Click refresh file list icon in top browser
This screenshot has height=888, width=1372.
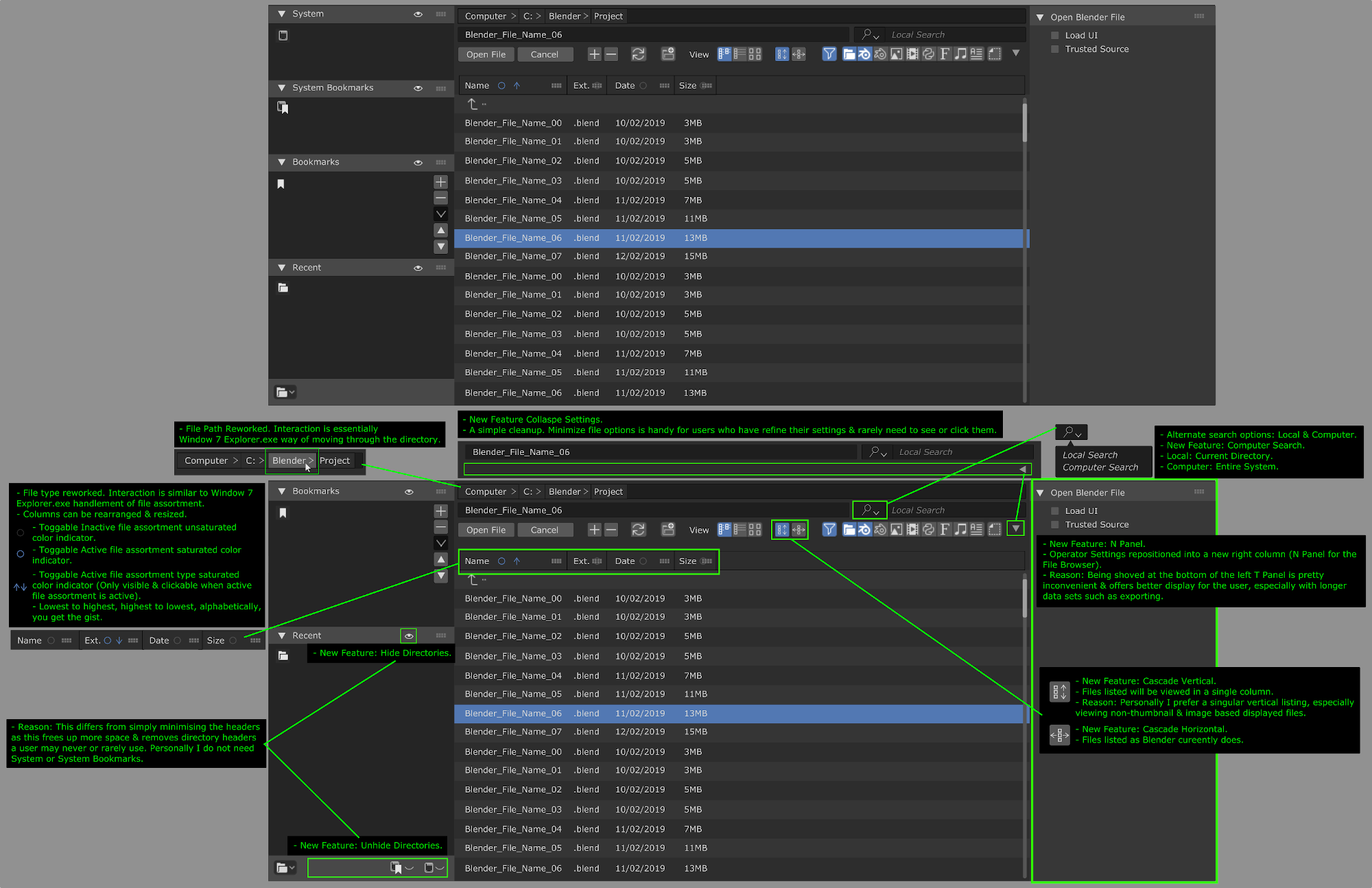click(x=638, y=54)
